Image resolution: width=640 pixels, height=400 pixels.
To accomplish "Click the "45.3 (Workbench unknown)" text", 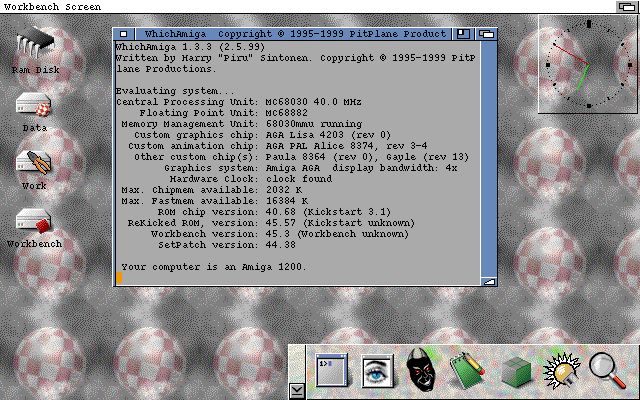I will 338,234.
